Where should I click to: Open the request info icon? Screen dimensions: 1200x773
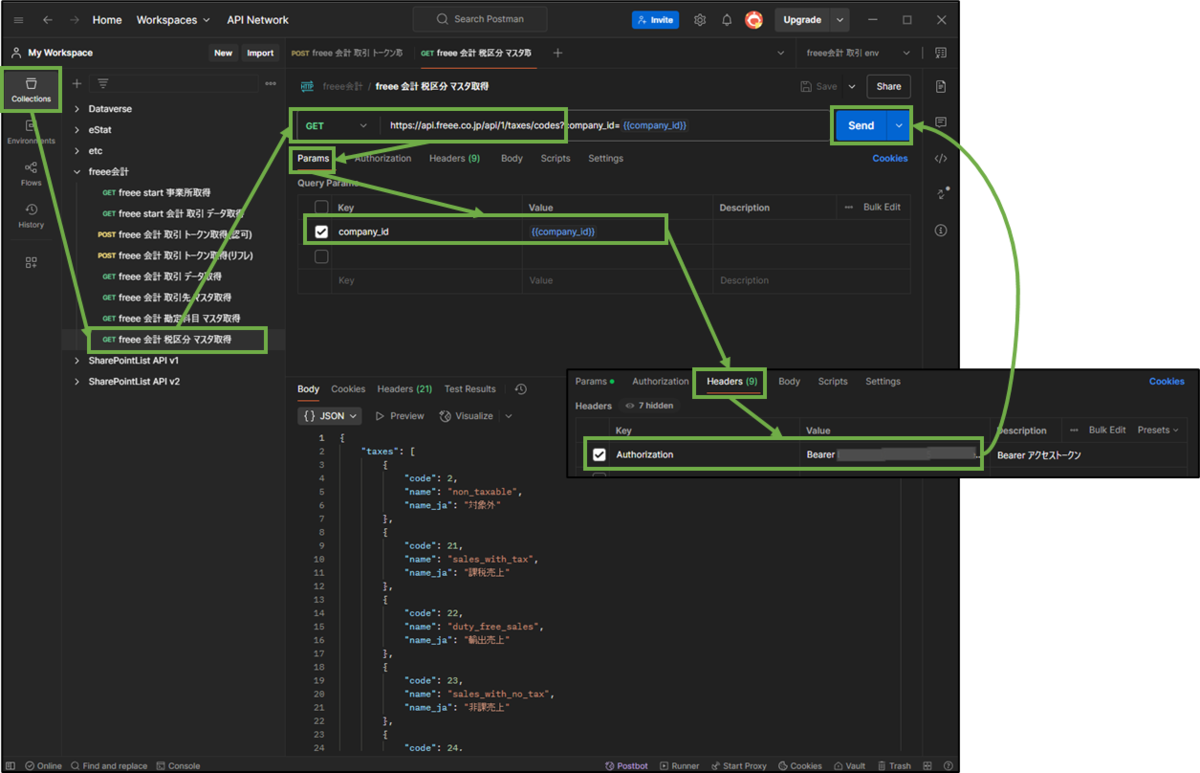[x=940, y=230]
